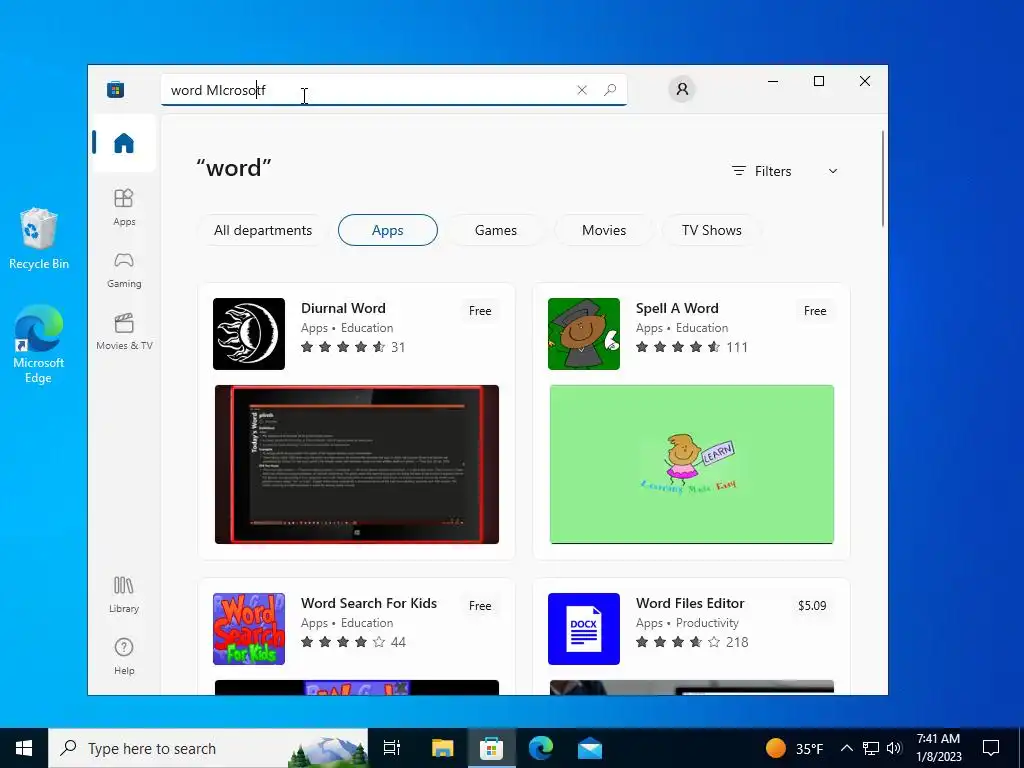Open the Word Search For Kids title
Viewport: 1024px width, 768px height.
pyautogui.click(x=369, y=603)
